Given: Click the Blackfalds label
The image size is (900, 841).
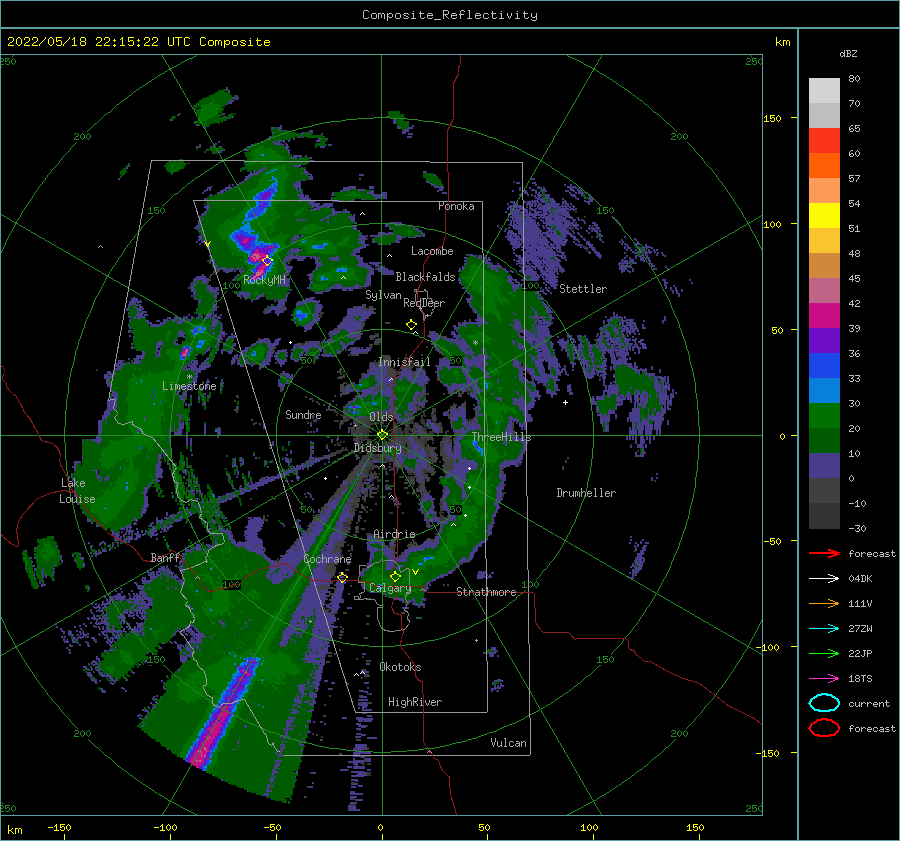Looking at the screenshot, I should (425, 277).
